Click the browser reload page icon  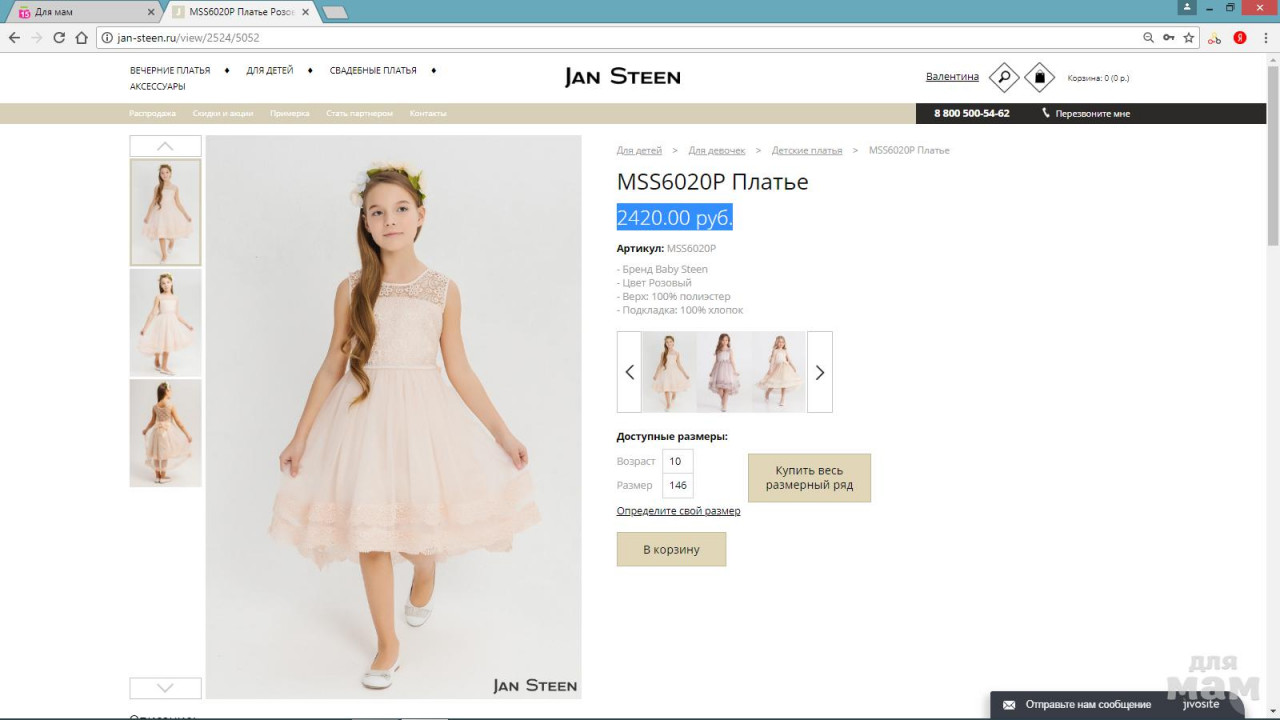pyautogui.click(x=59, y=38)
